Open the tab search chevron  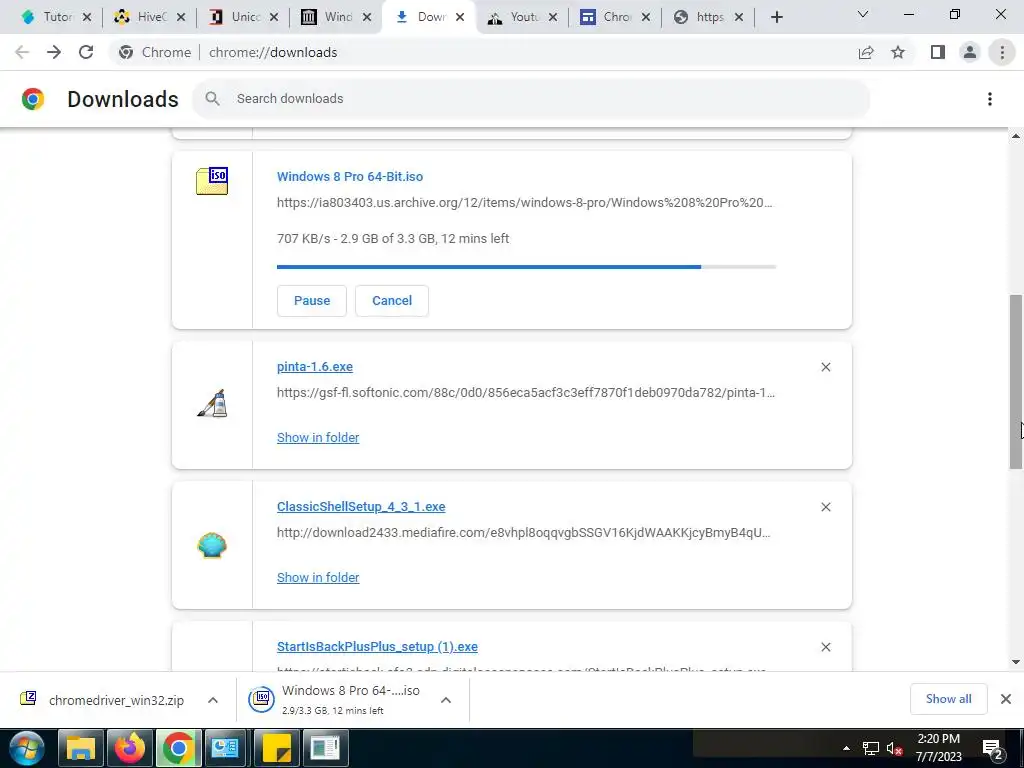click(863, 14)
